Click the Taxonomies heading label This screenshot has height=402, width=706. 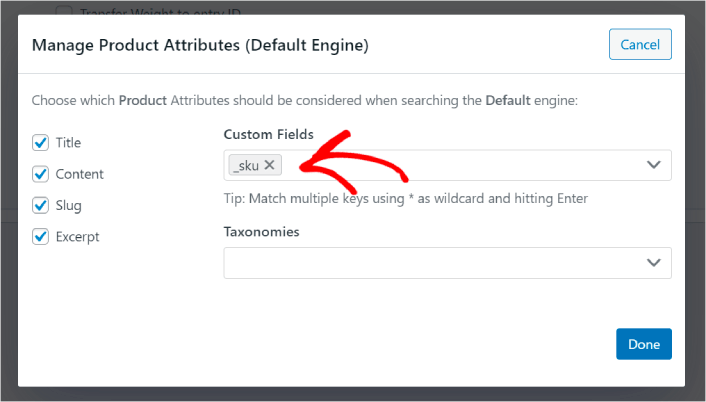pyautogui.click(x=261, y=232)
